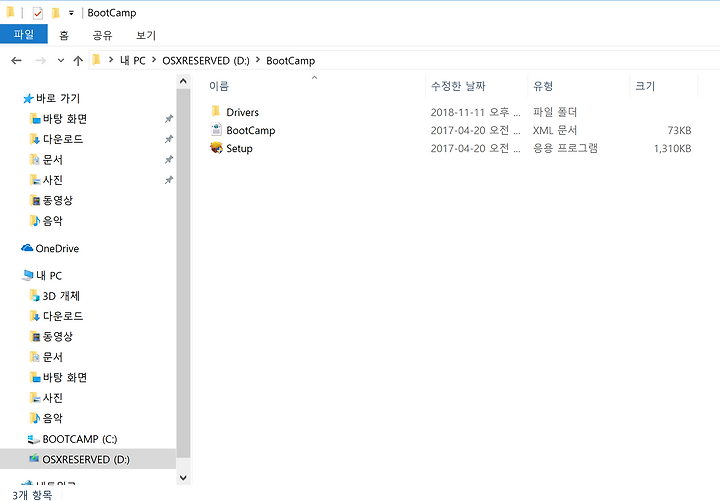
Task: Select the Setup application name
Action: point(239,149)
